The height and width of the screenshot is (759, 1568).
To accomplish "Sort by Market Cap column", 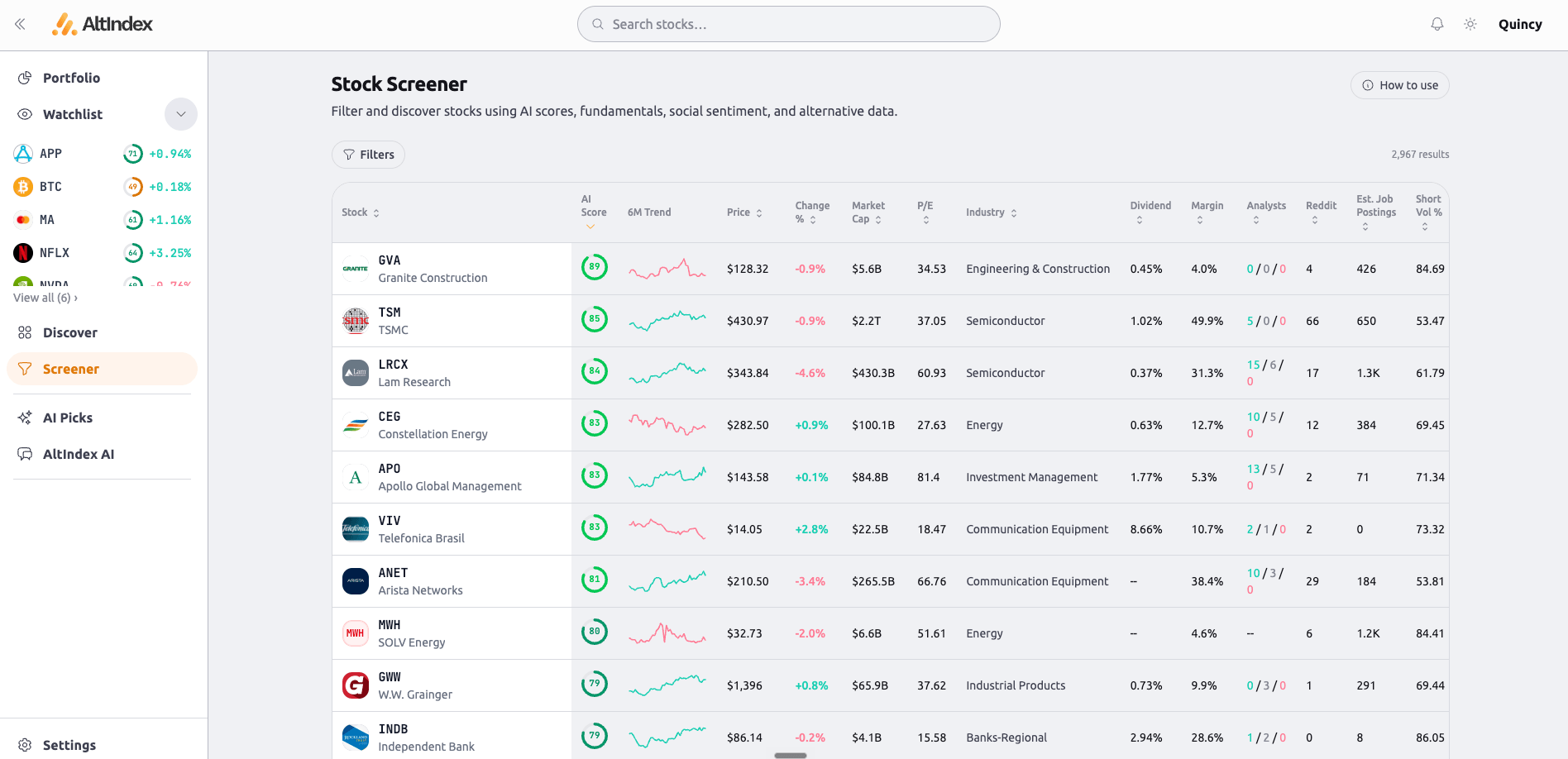I will (868, 212).
